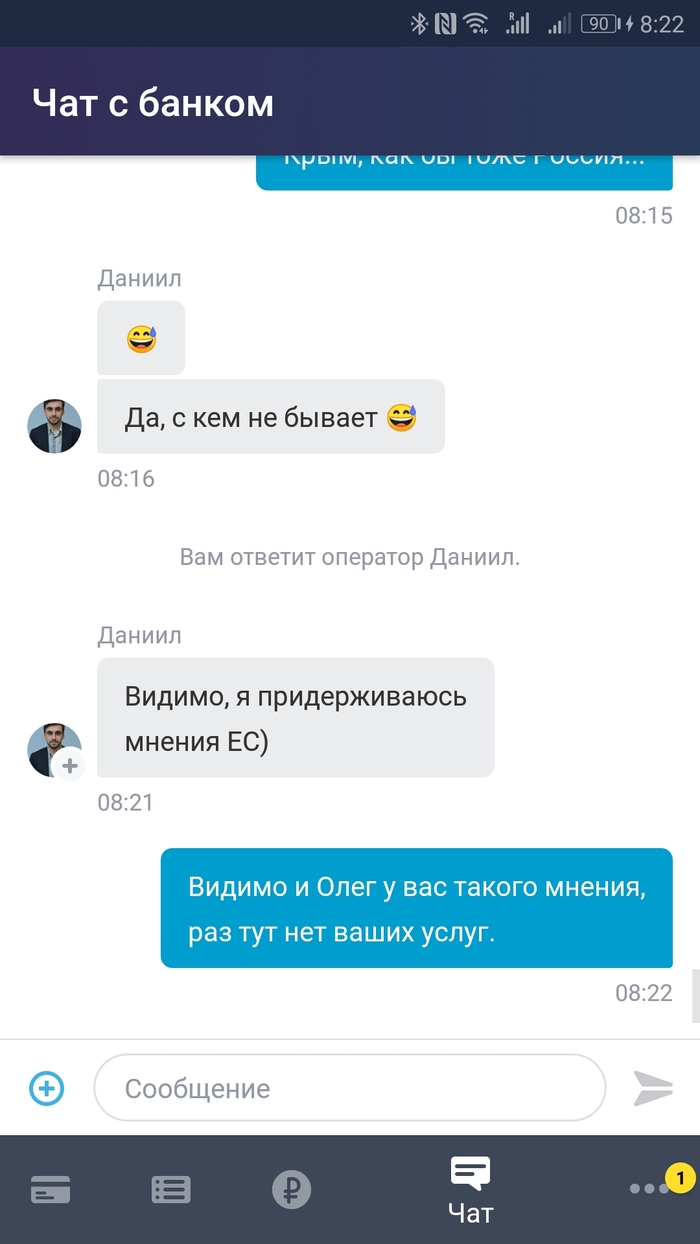This screenshot has width=700, height=1244.
Task: Tap the partially hidden blue message about Крым
Action: click(465, 172)
